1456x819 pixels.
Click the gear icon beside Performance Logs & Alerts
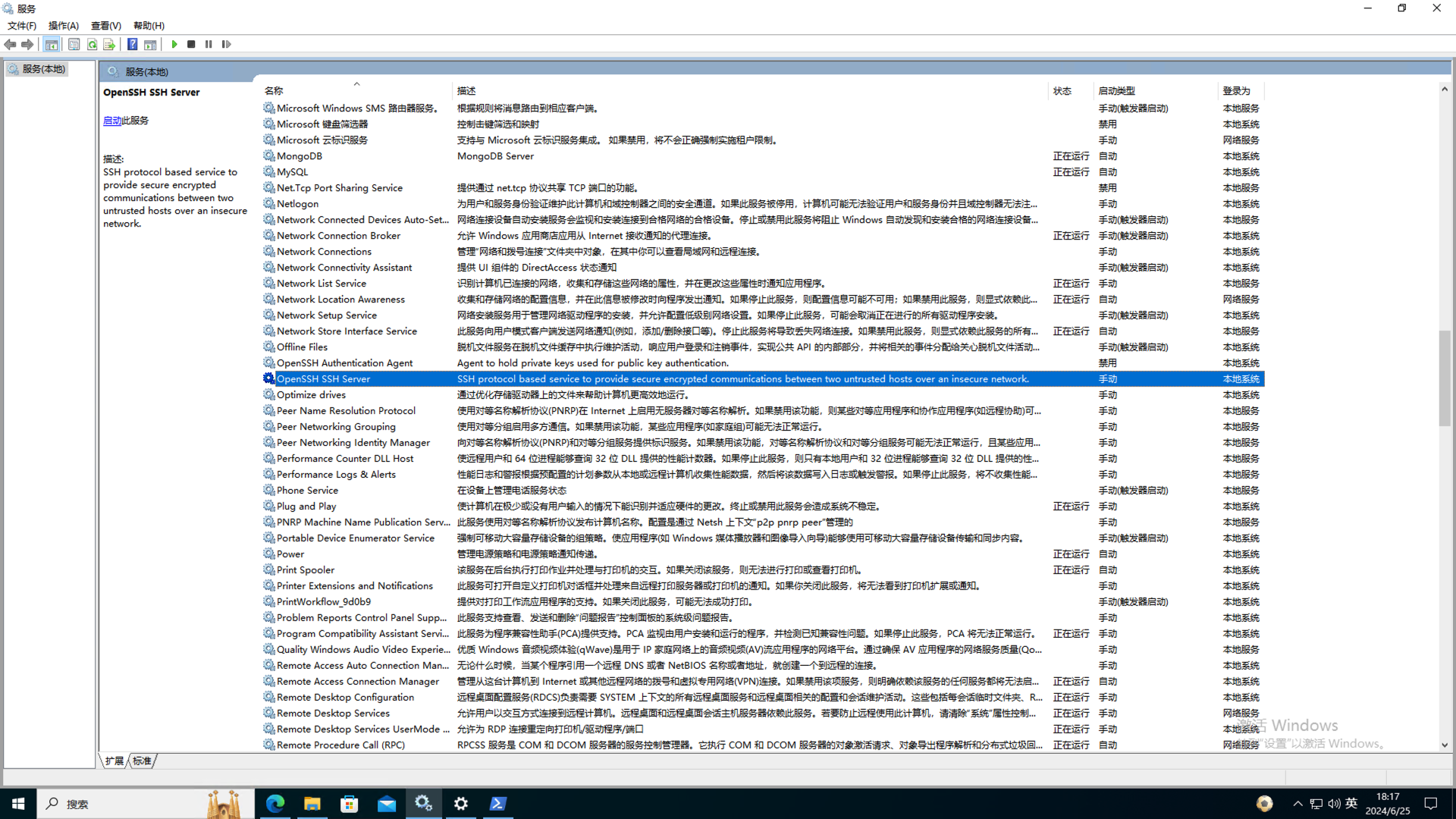[x=268, y=474]
